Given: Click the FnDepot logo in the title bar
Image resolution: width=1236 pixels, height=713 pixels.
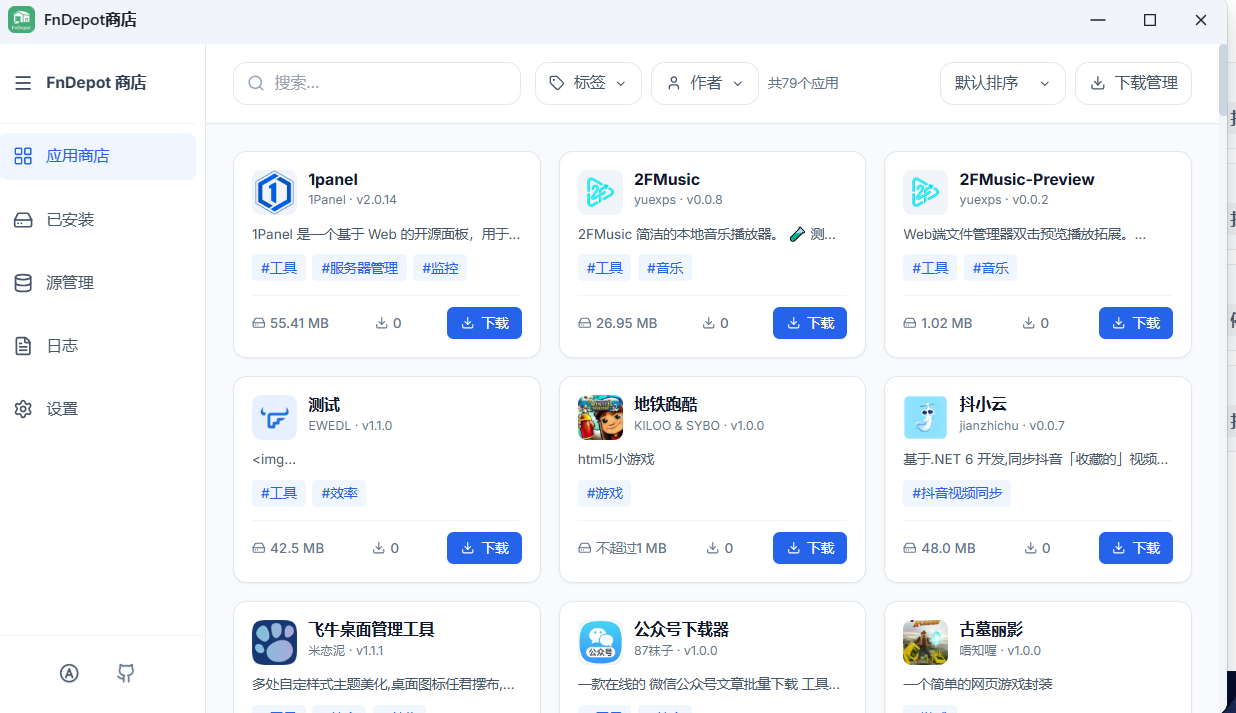Looking at the screenshot, I should coord(21,19).
